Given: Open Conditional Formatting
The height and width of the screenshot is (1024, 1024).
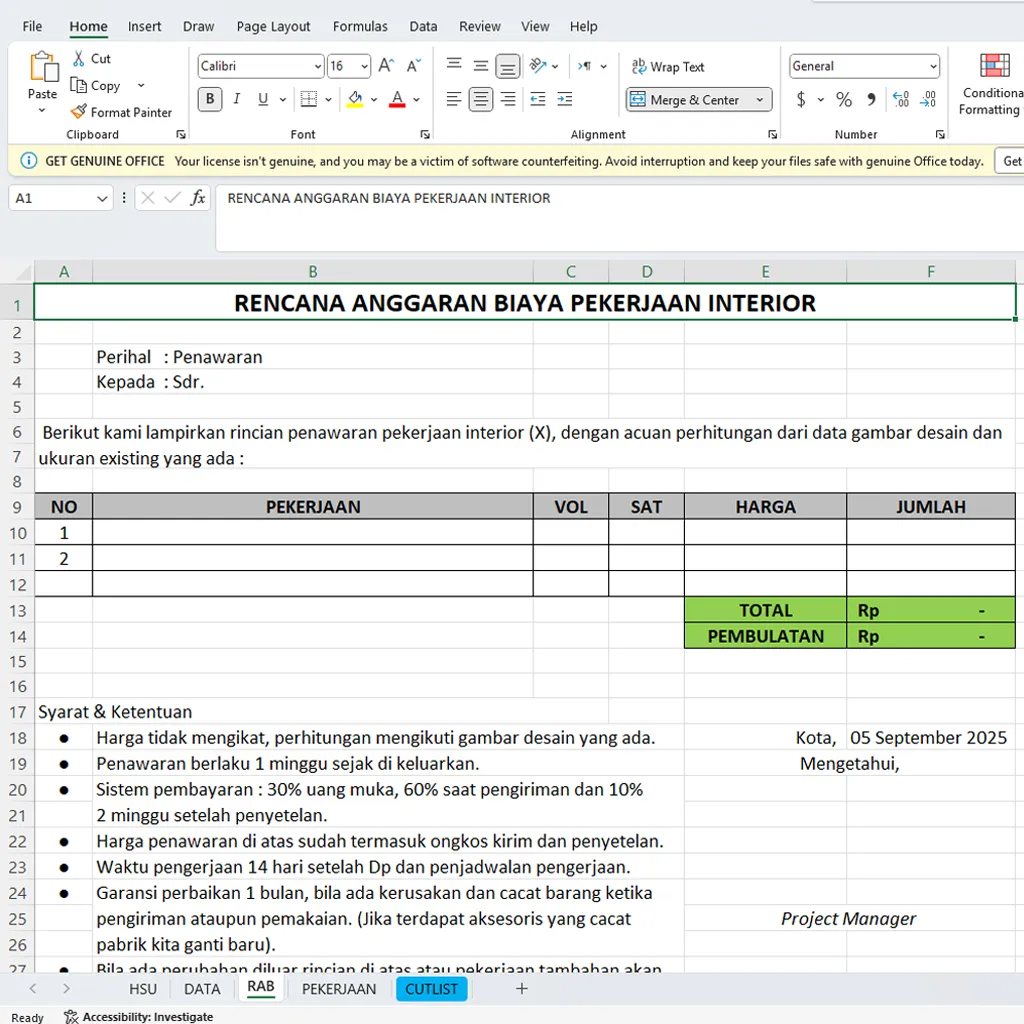Looking at the screenshot, I should pos(993,85).
